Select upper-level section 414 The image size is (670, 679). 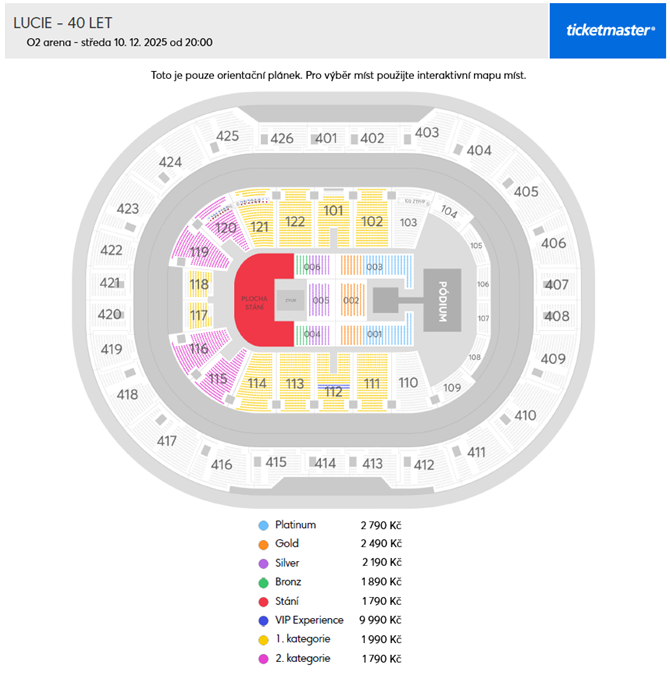pyautogui.click(x=325, y=463)
